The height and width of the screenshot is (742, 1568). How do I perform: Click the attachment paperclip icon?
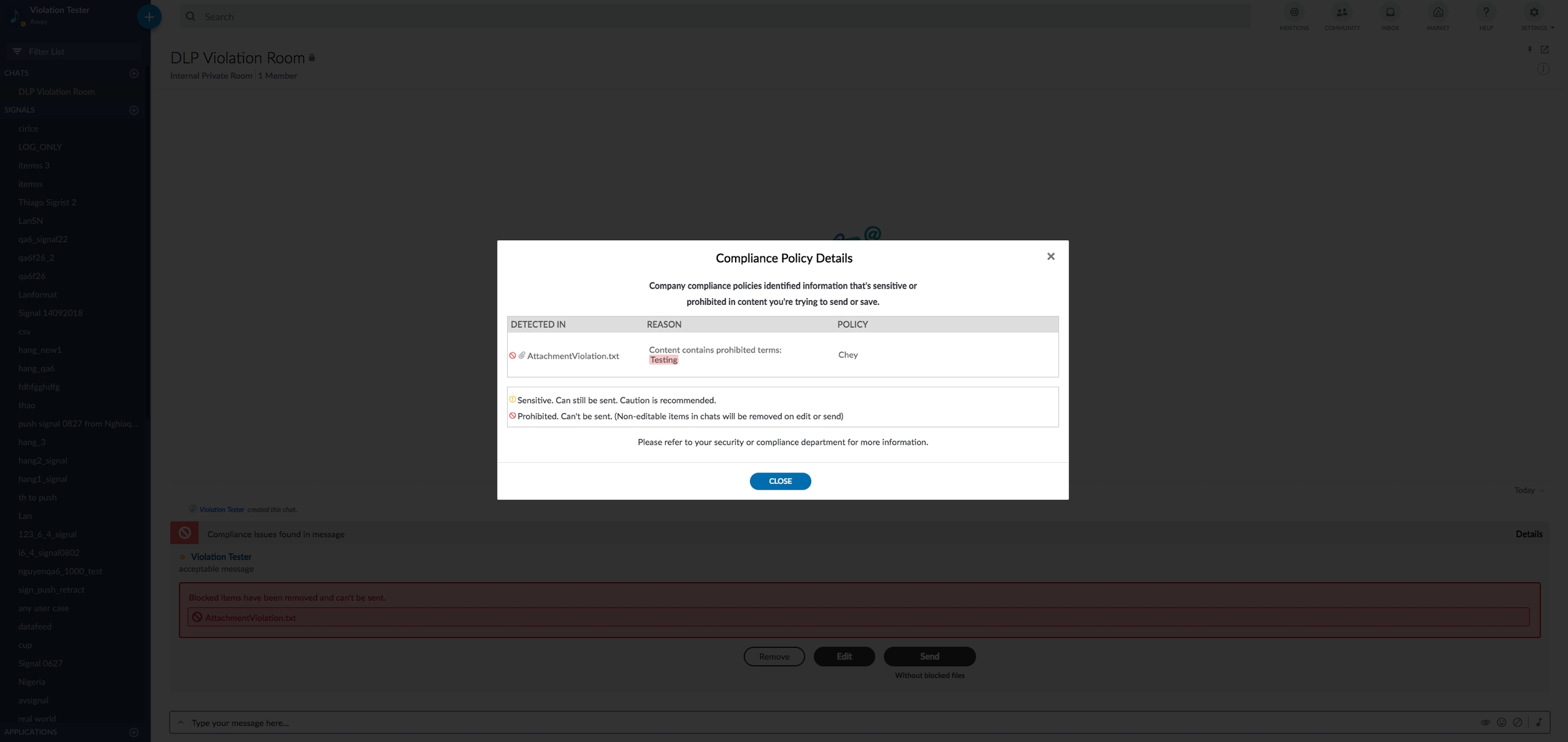(1485, 722)
